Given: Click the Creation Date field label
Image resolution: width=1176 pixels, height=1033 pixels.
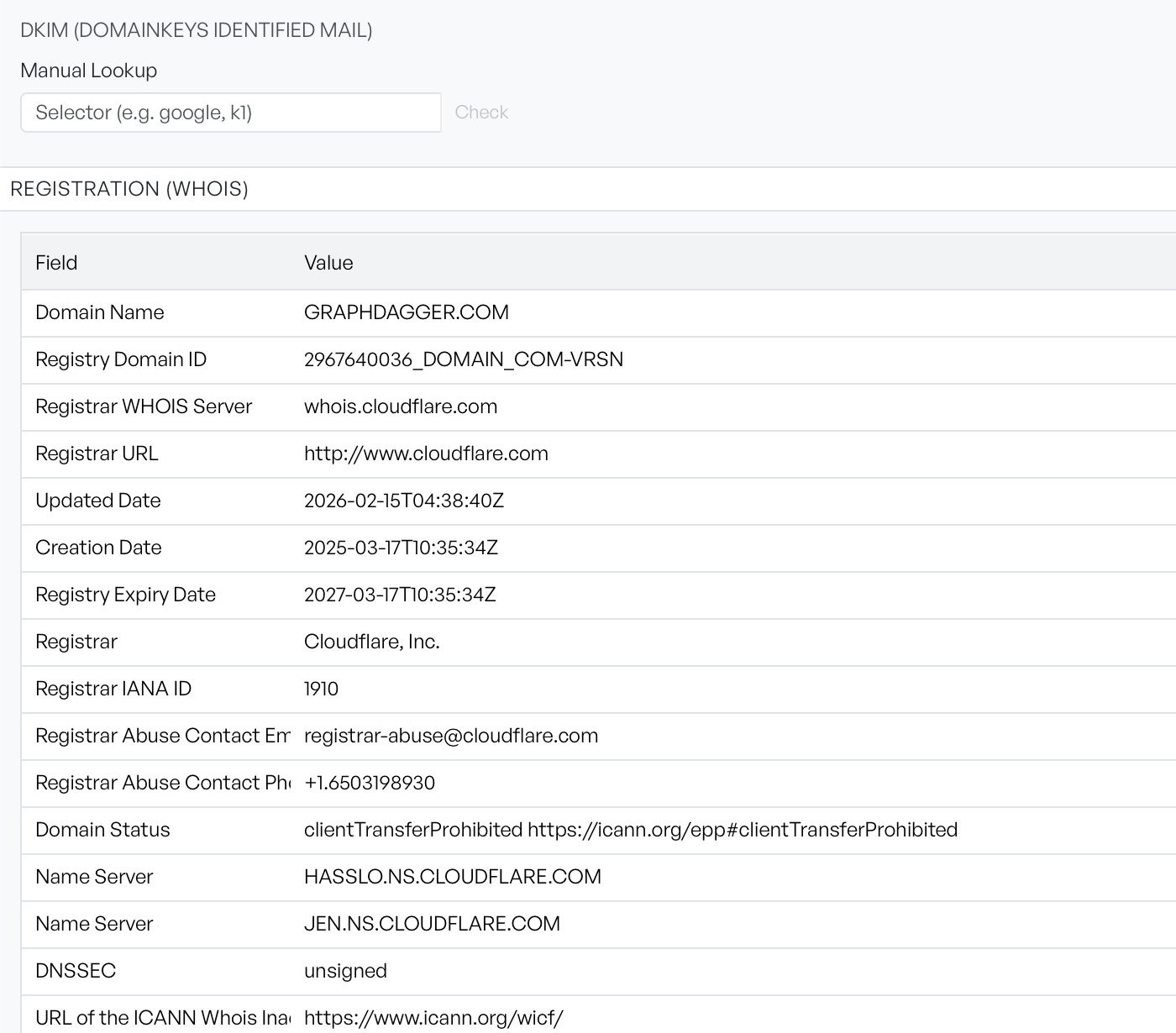Looking at the screenshot, I should (98, 548).
